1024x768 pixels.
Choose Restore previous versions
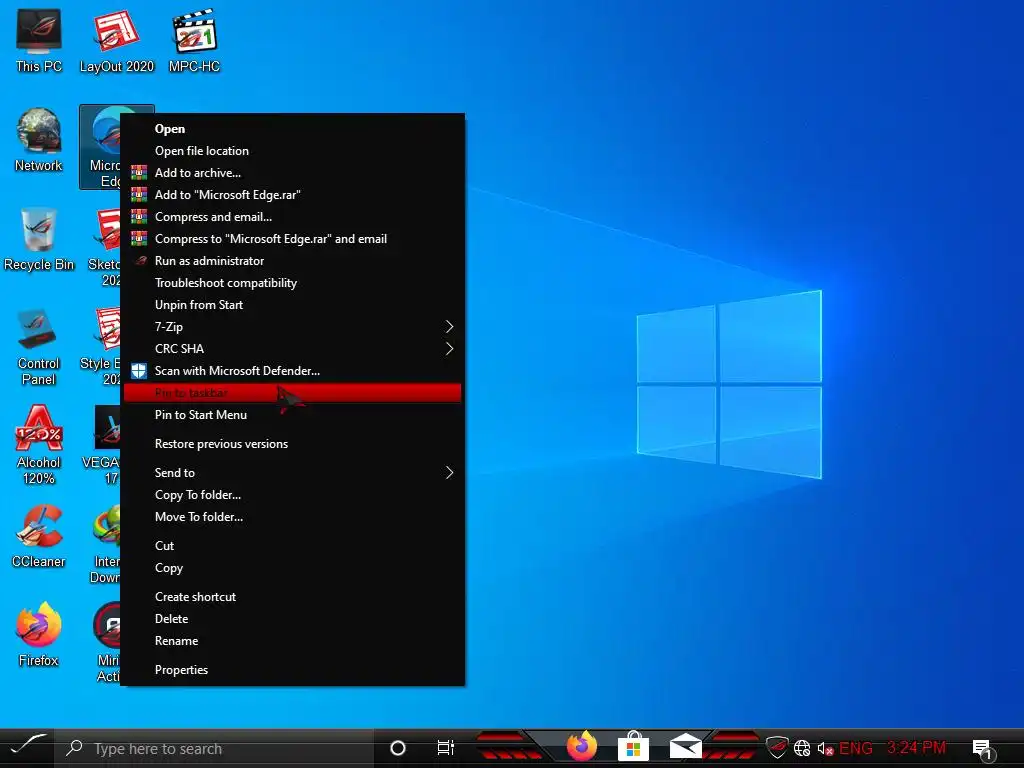point(293,444)
